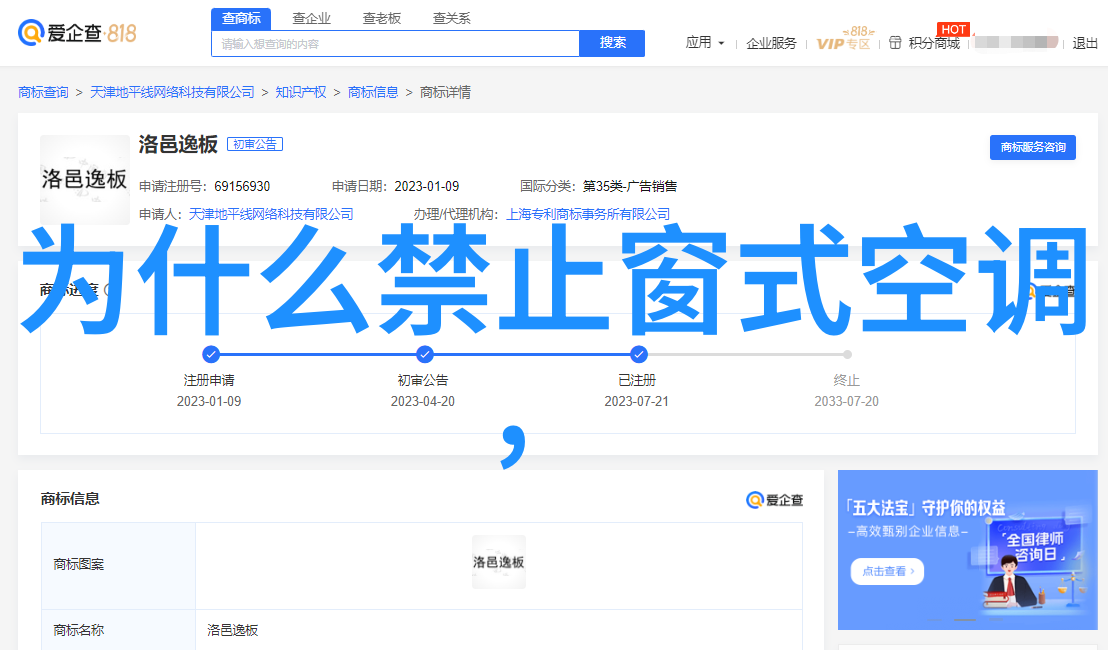Go to 商标查询 breadcrumb
The image size is (1108, 650).
coord(43,93)
